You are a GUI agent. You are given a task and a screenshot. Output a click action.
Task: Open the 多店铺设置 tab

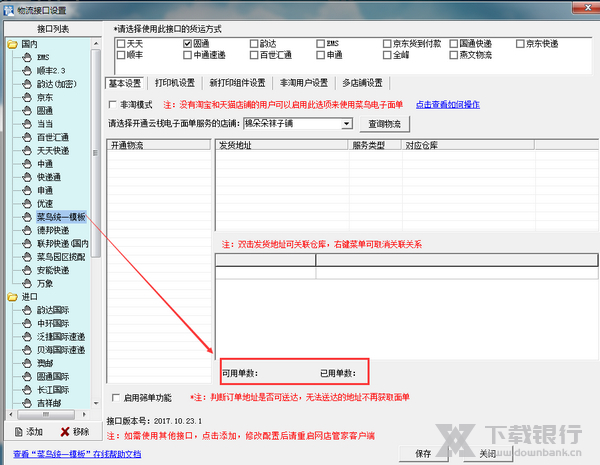[x=362, y=83]
